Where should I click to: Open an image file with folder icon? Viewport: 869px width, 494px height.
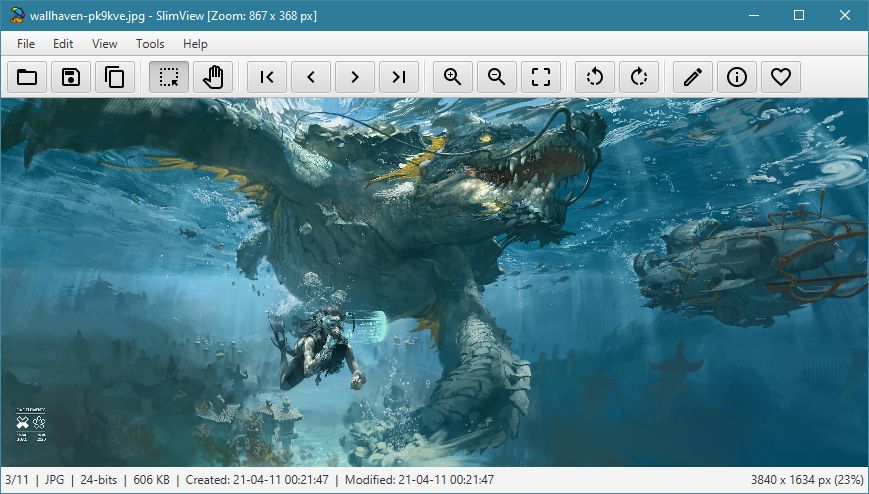(27, 77)
